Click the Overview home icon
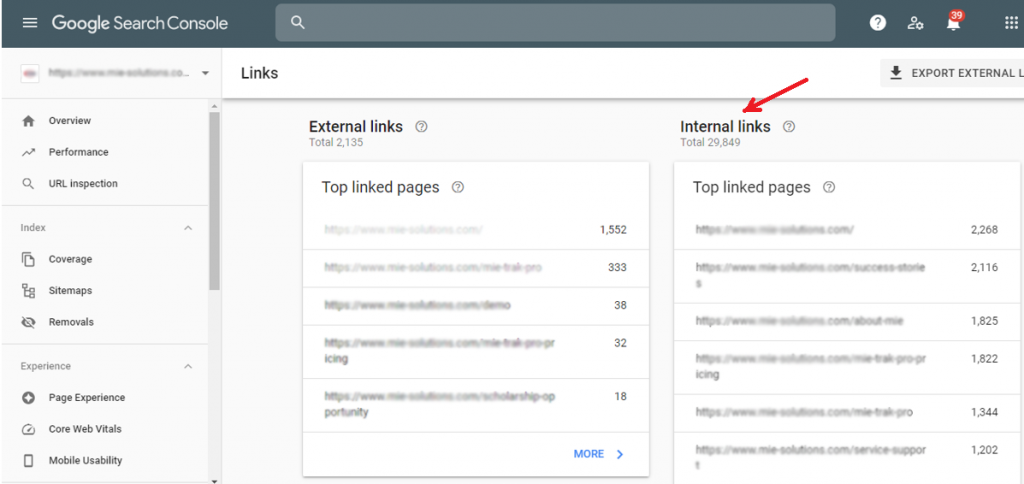This screenshot has width=1024, height=484. (x=28, y=121)
